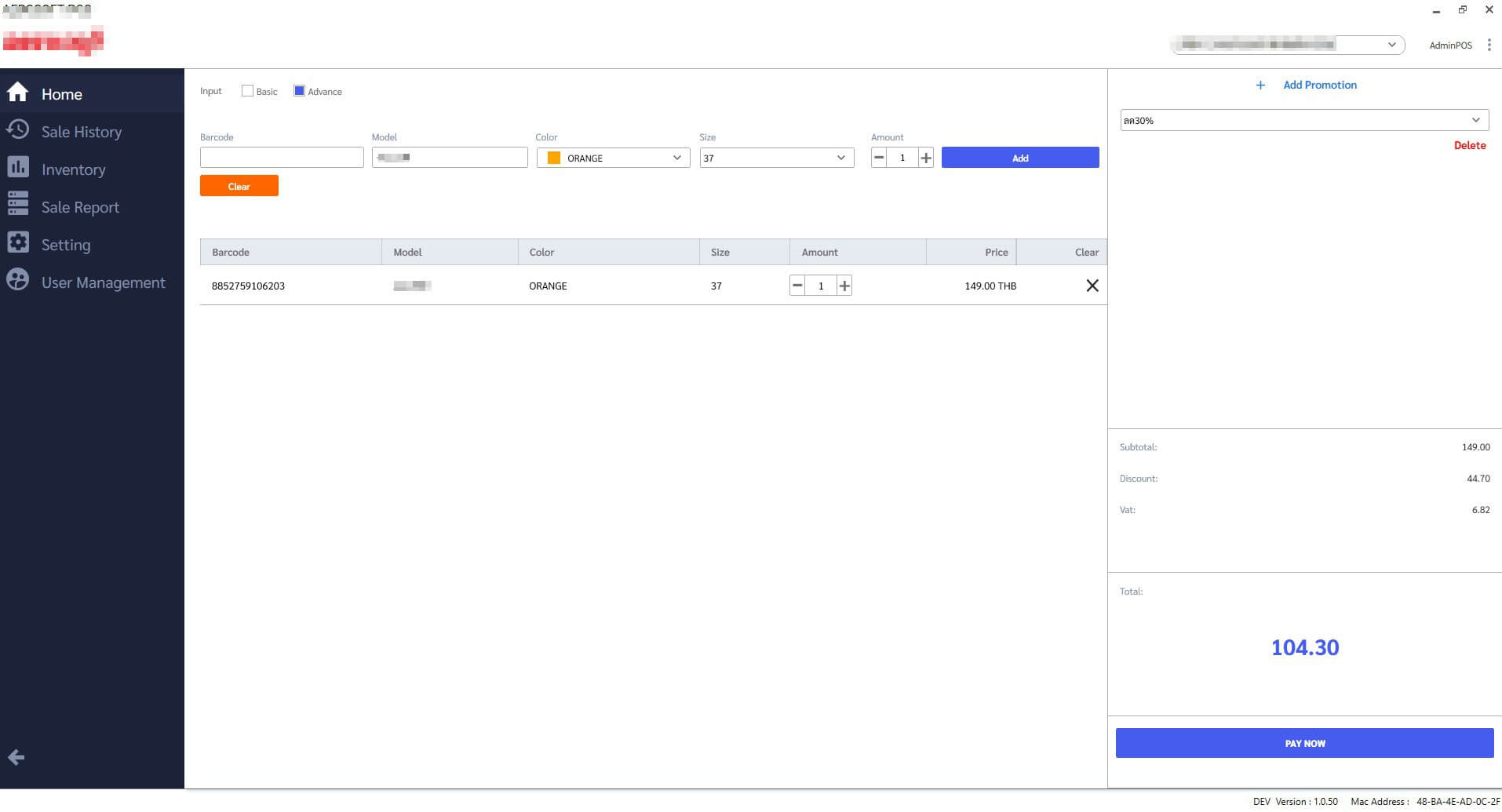Enable the Basic input checkbox
This screenshot has width=1502, height=812.
[248, 91]
